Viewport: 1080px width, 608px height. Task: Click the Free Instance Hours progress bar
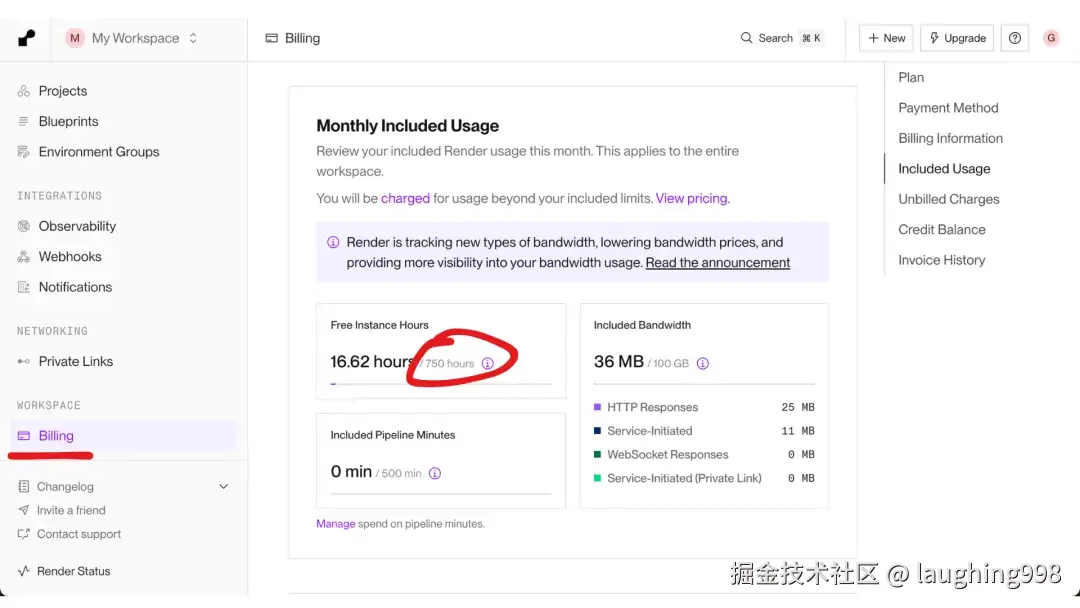(x=441, y=384)
